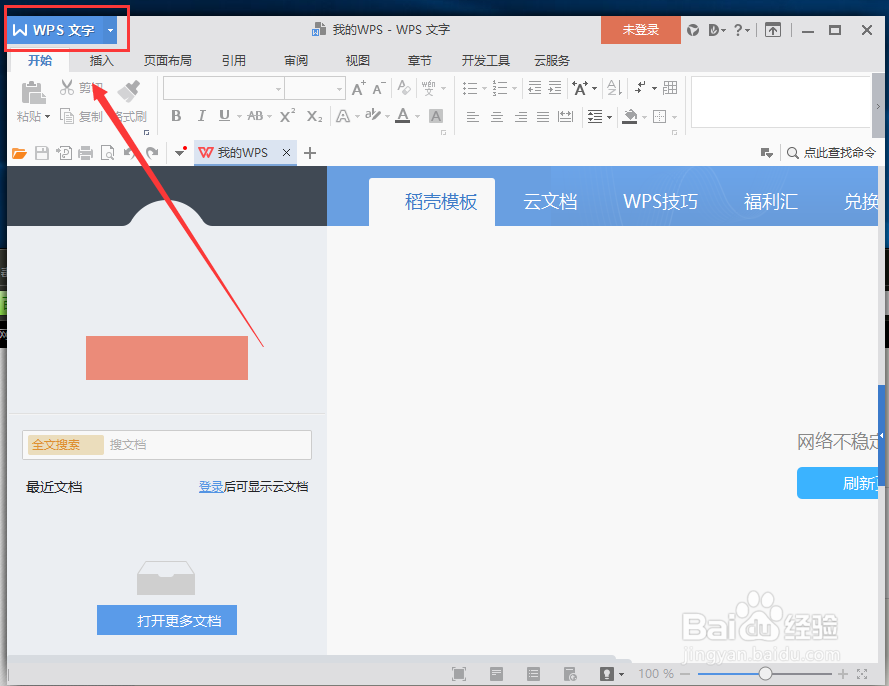
Task: Click the 登录 link
Action: pyautogui.click(x=211, y=486)
